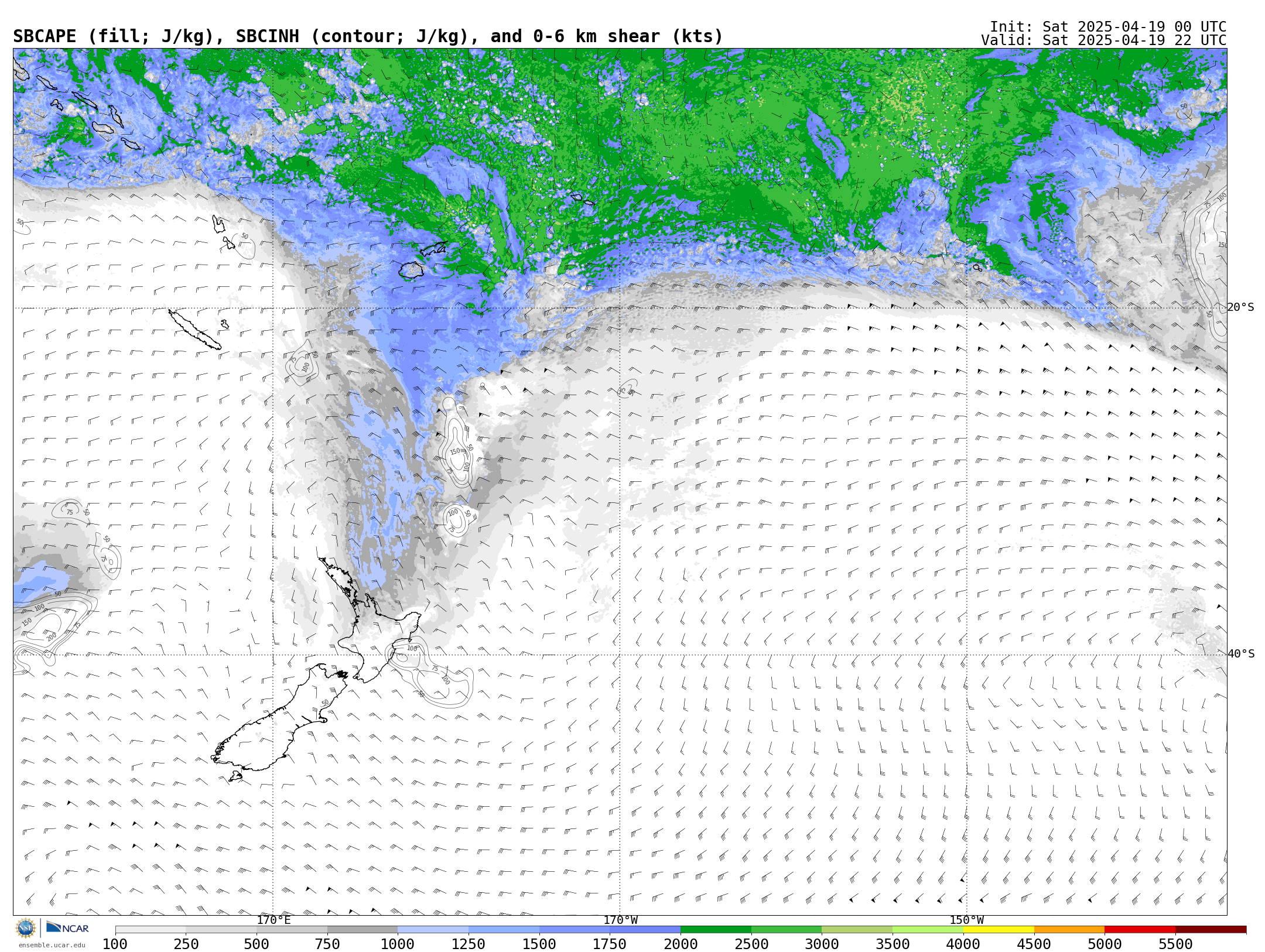The width and height of the screenshot is (1265, 952).
Task: Pick the pale blue 1000–1250 colorbar swatch
Action: click(x=433, y=930)
